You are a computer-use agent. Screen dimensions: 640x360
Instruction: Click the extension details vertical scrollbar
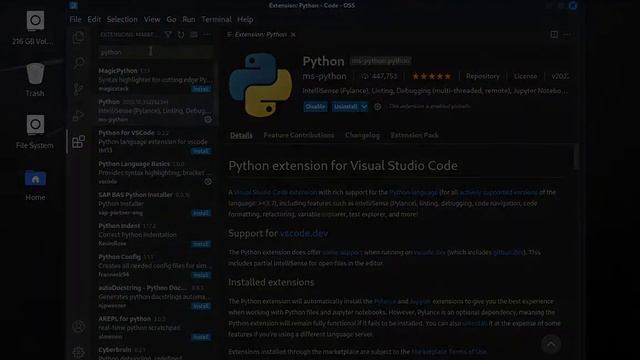click(x=576, y=156)
